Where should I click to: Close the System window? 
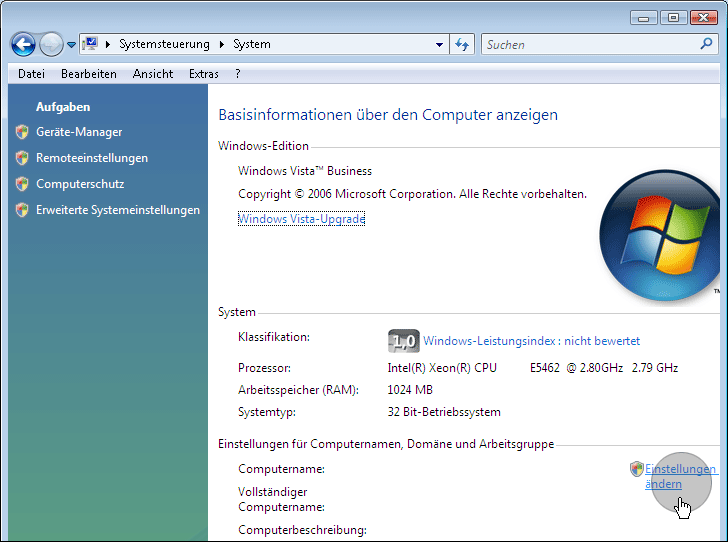[x=704, y=18]
